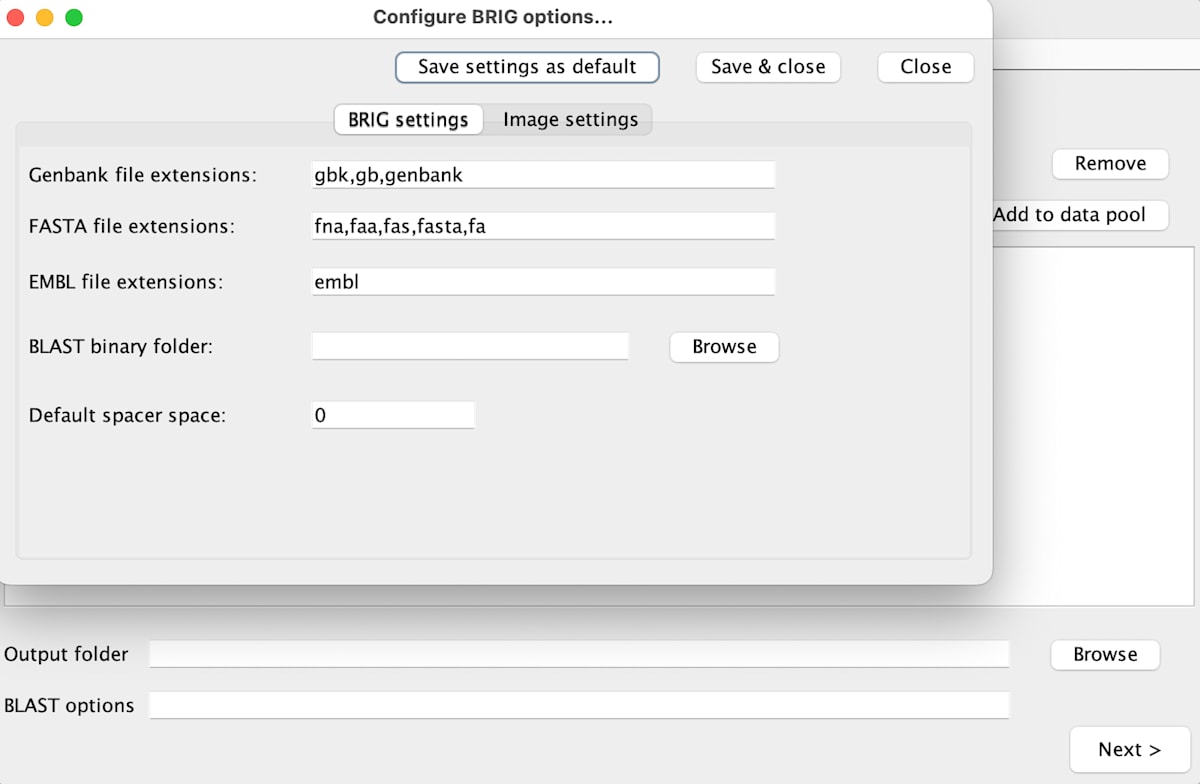Edit the FASTA file extensions field
The image size is (1200, 784).
543,226
